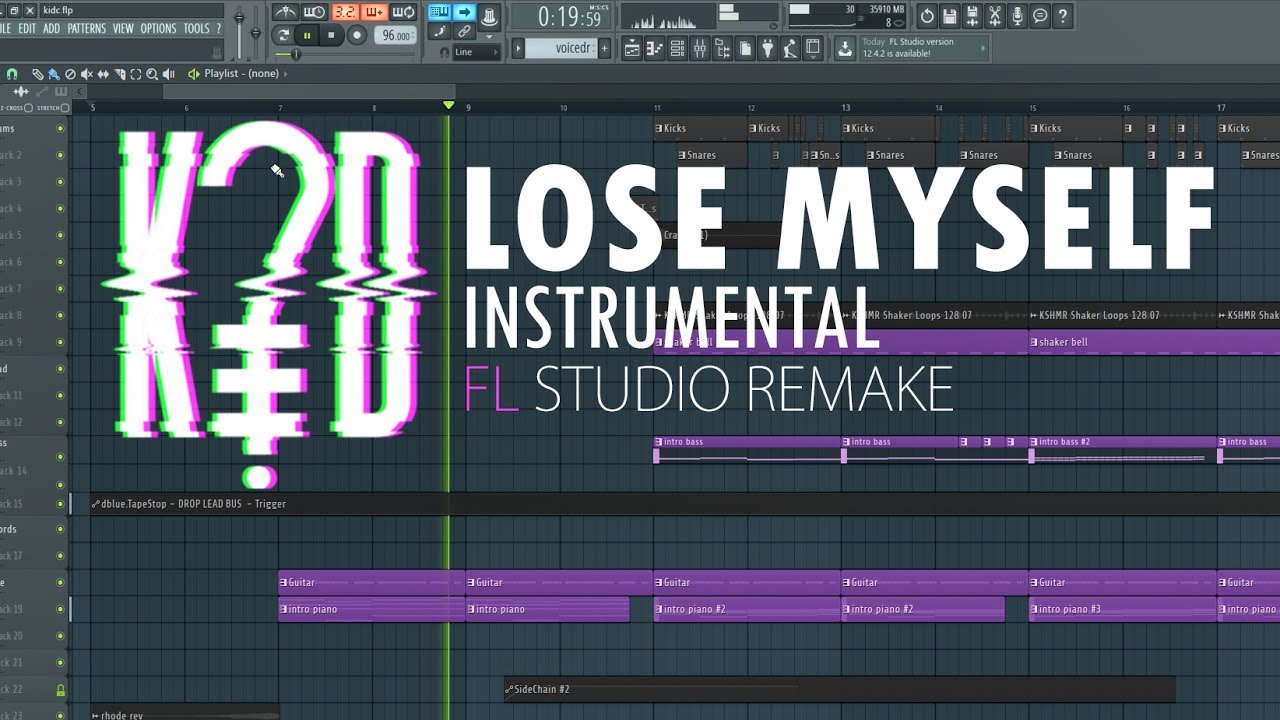This screenshot has height=720, width=1280.
Task: Expand arrow below main volume knob
Action: [488, 37]
